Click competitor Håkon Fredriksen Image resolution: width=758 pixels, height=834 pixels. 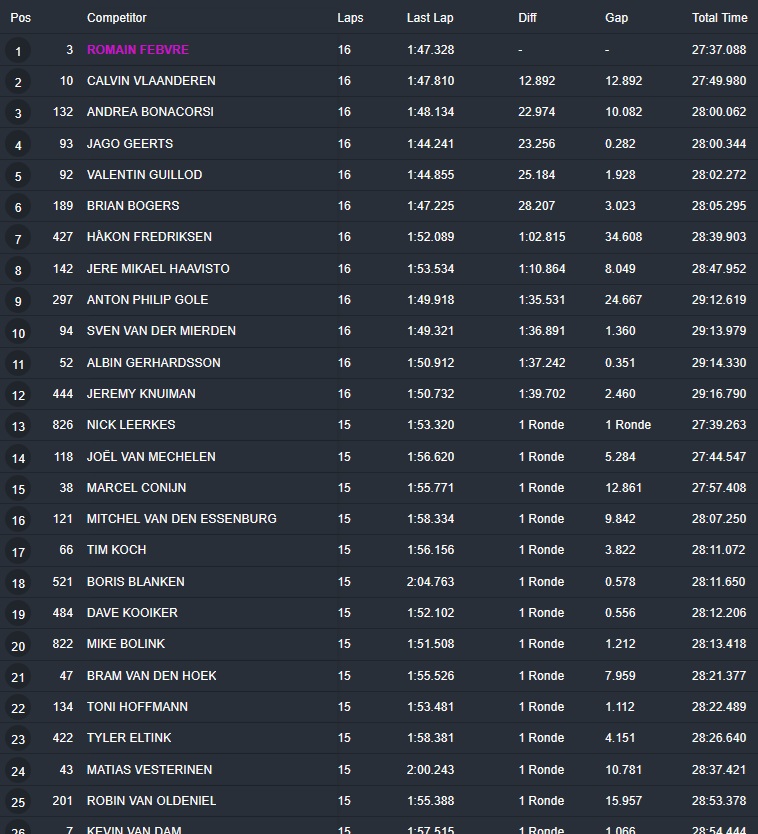coord(149,237)
